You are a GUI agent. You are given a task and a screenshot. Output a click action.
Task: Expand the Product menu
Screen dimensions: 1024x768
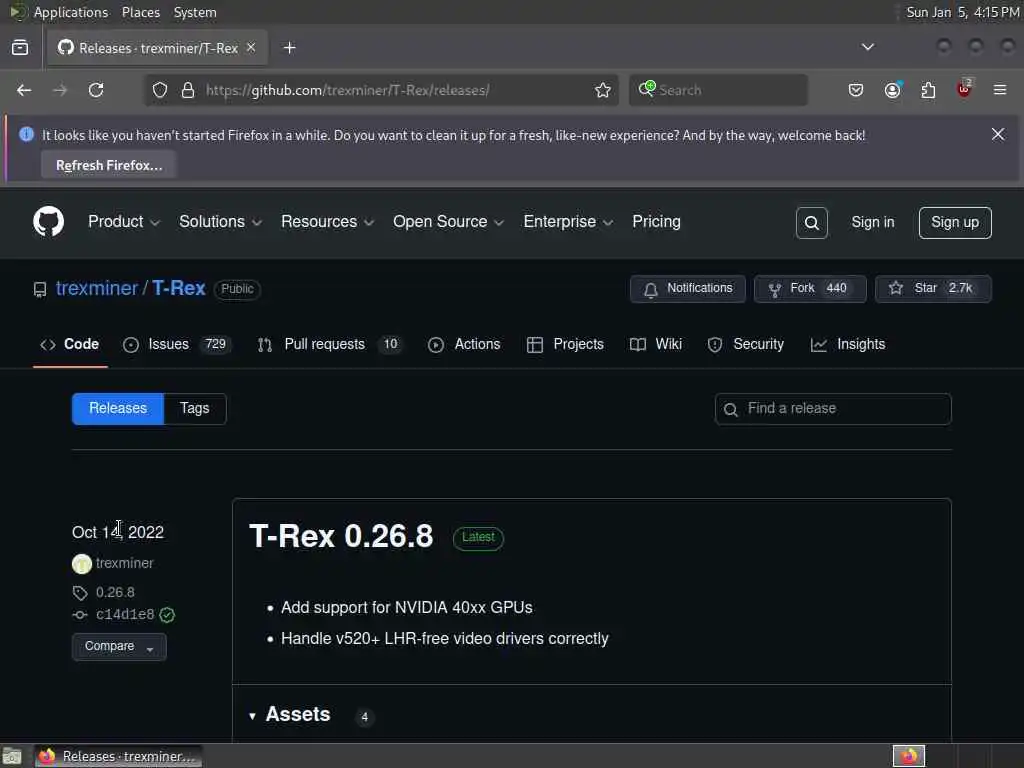(123, 222)
